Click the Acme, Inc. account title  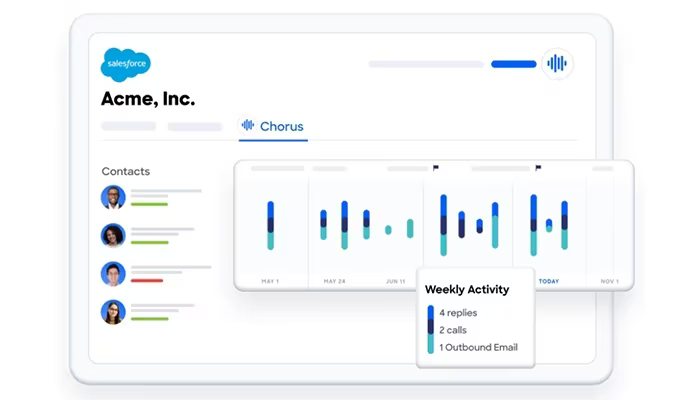(x=148, y=99)
